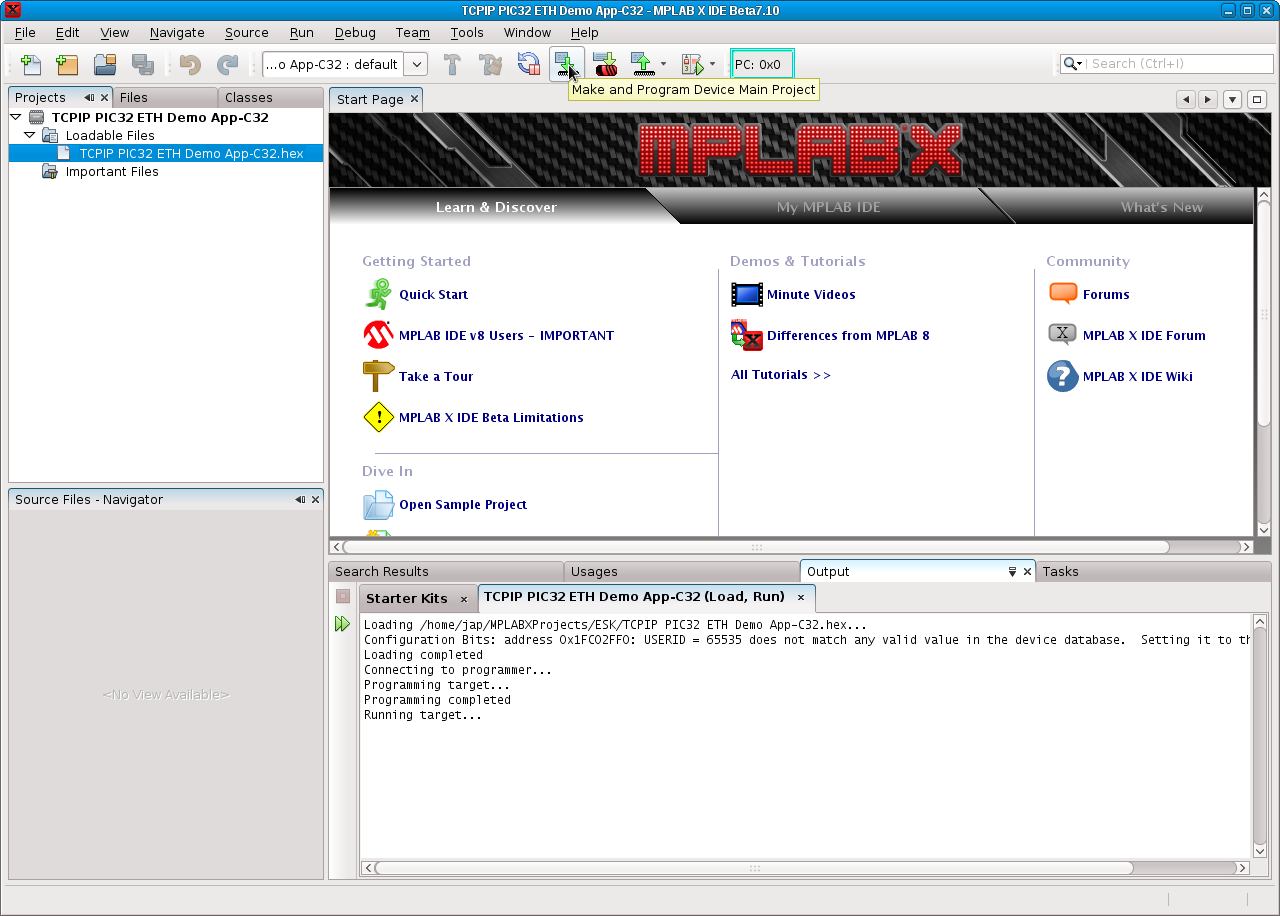Image resolution: width=1280 pixels, height=916 pixels.
Task: Click the stop square icon in Output panel
Action: tap(343, 596)
